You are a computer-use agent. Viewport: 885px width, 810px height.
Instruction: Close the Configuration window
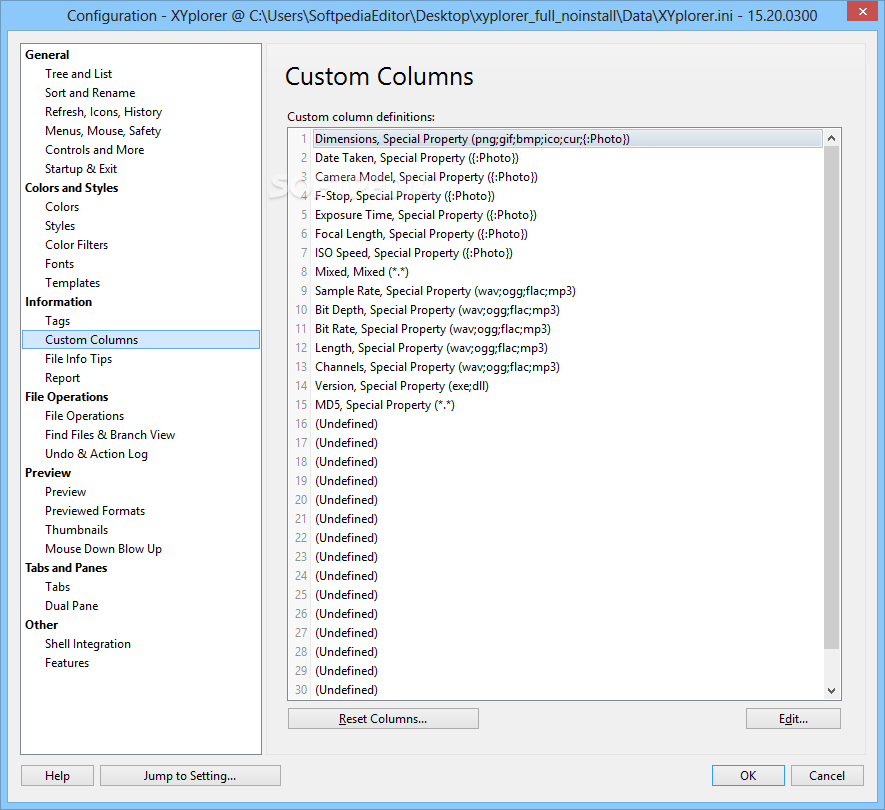tap(862, 11)
